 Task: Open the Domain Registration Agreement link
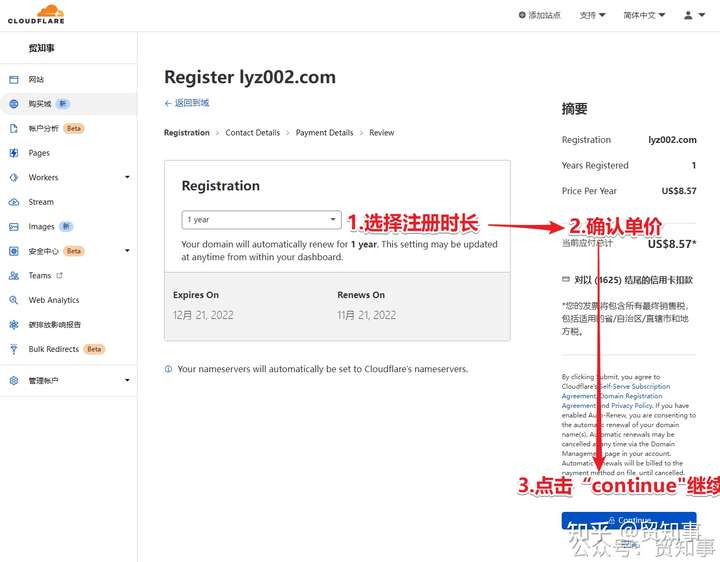[x=612, y=400]
